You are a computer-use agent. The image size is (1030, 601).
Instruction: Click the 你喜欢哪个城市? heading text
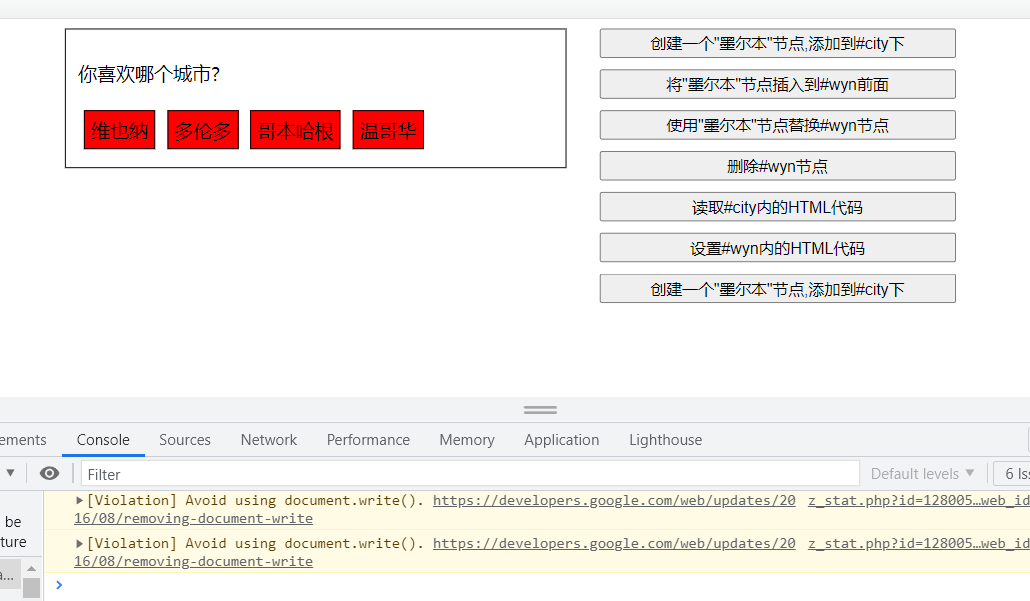point(149,74)
